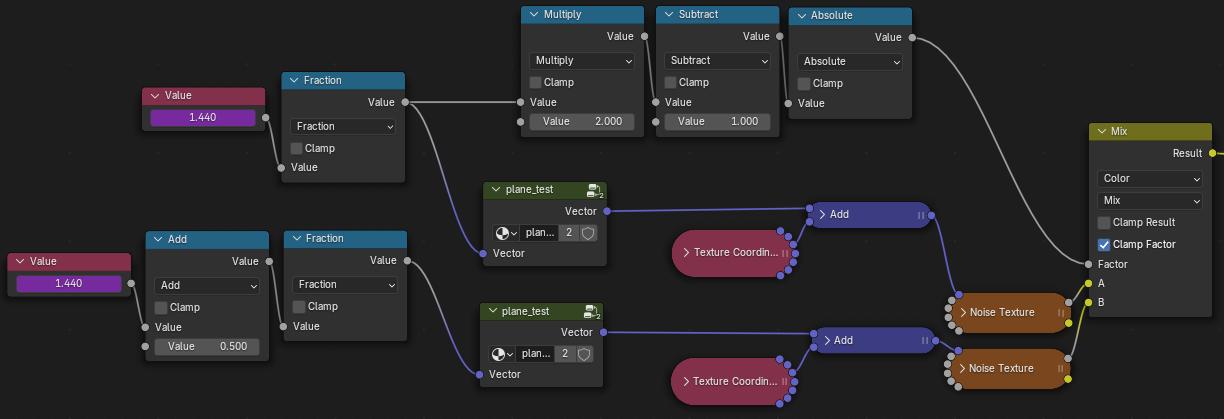Collapse the Multiply node via header chevron
The image size is (1224, 419).
(x=533, y=15)
